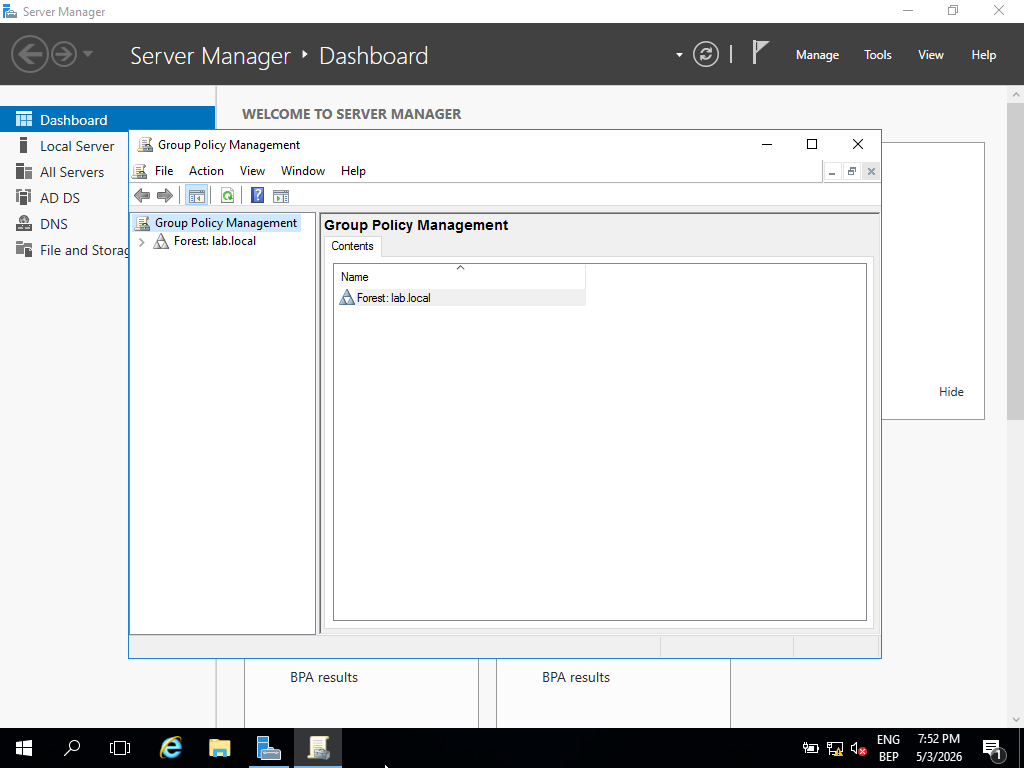The image size is (1024, 768).
Task: Refresh Server Manager dashboard
Action: coord(706,54)
